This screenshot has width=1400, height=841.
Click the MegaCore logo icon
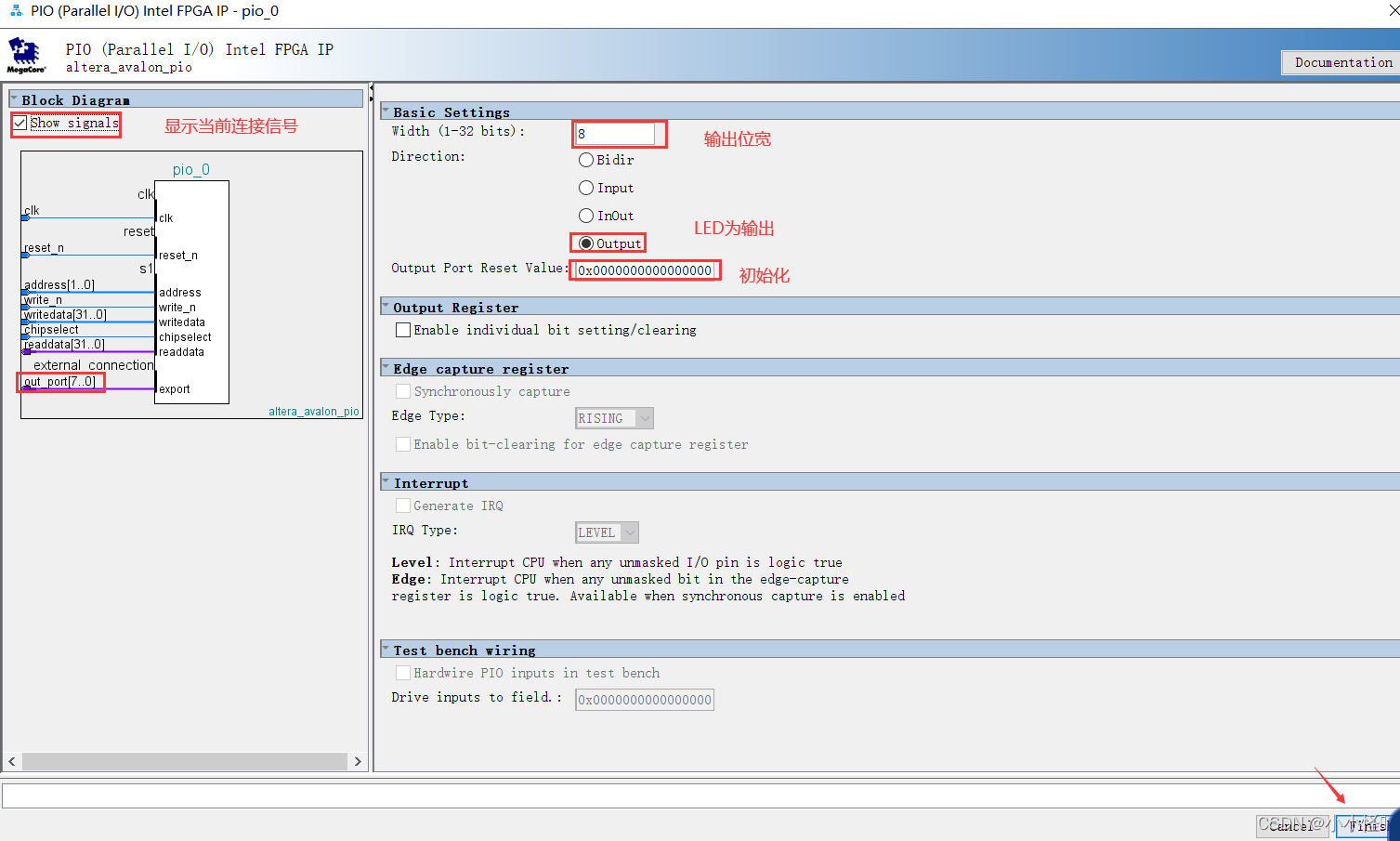pos(26,55)
